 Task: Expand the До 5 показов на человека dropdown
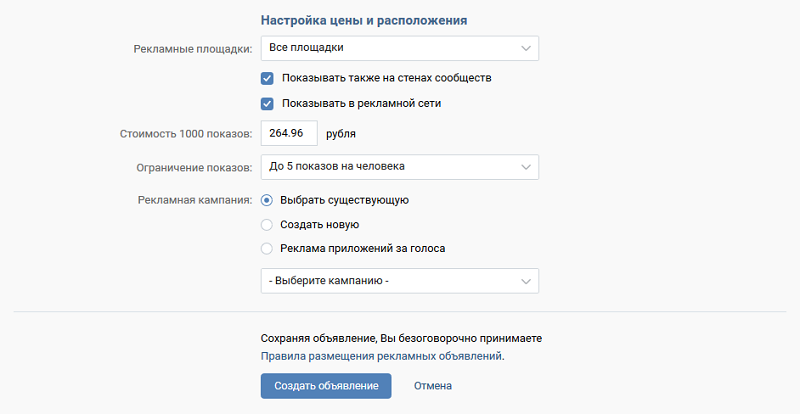tap(398, 167)
